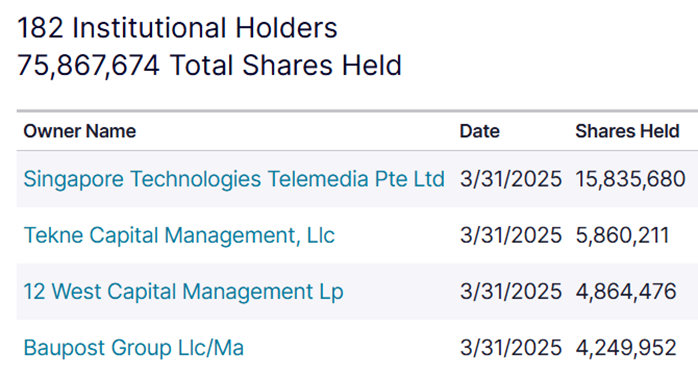
Task: Follow the 12 West Capital Management Lp link
Action: click(183, 292)
